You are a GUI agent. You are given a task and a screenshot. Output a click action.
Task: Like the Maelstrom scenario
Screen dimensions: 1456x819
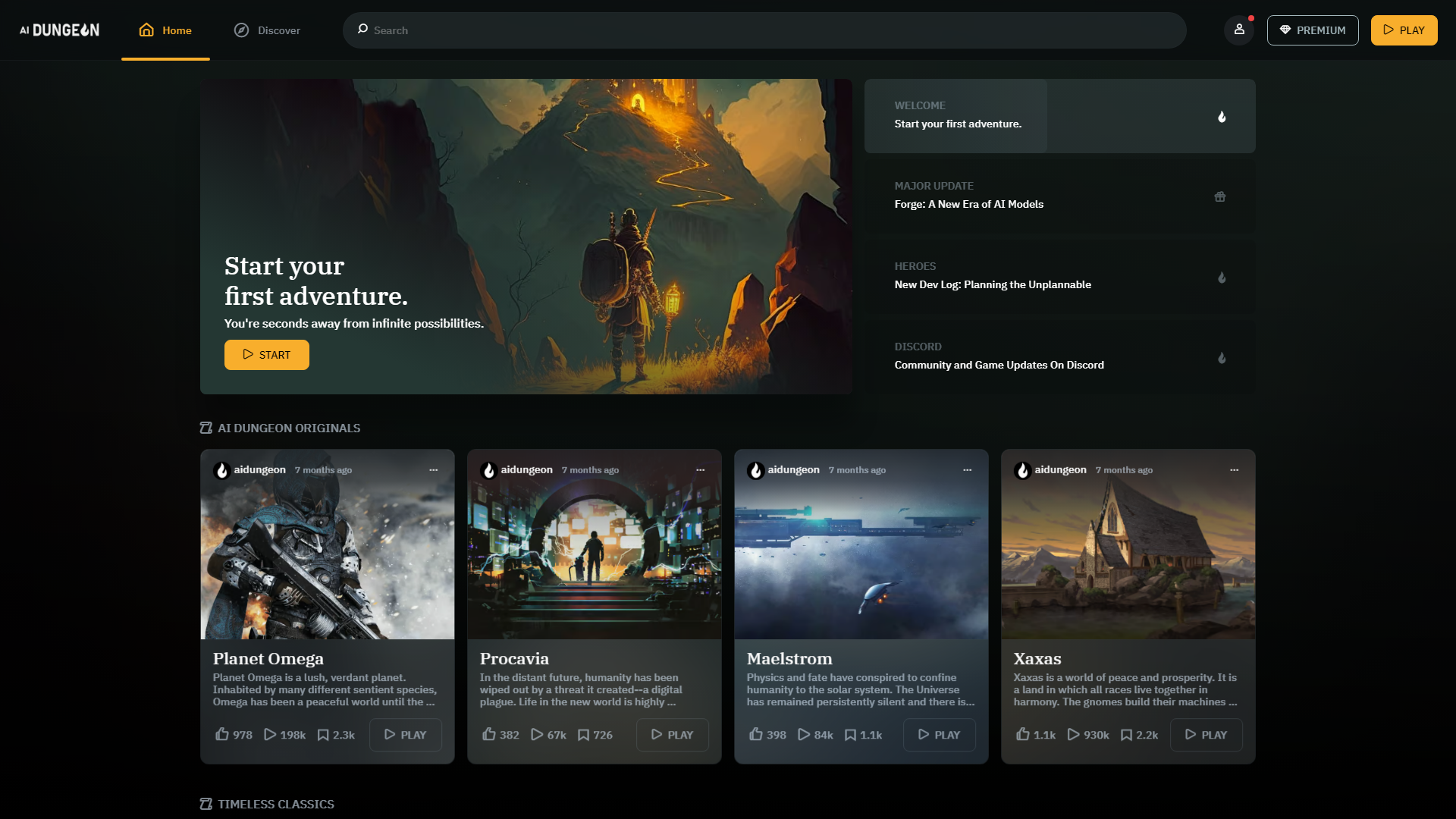[x=767, y=734]
